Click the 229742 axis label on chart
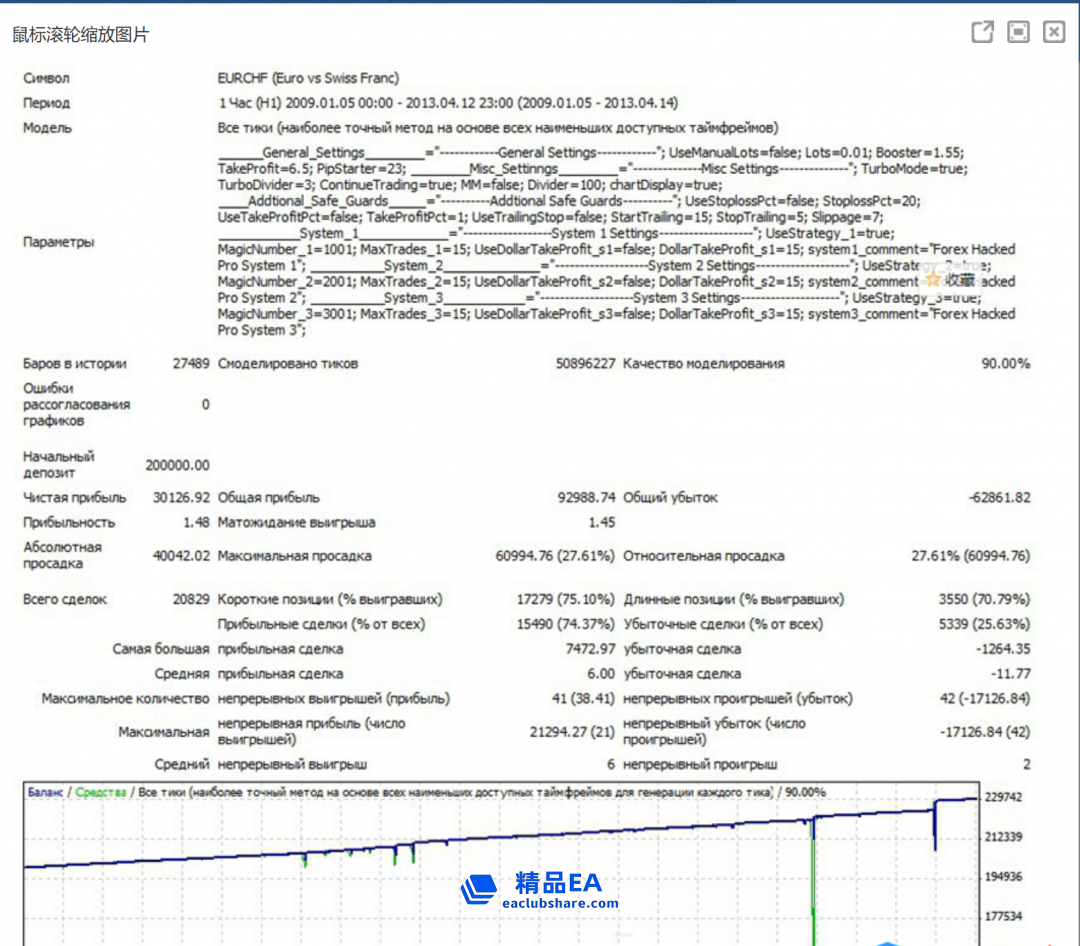Screen dimensions: 1080x946 1004,798
